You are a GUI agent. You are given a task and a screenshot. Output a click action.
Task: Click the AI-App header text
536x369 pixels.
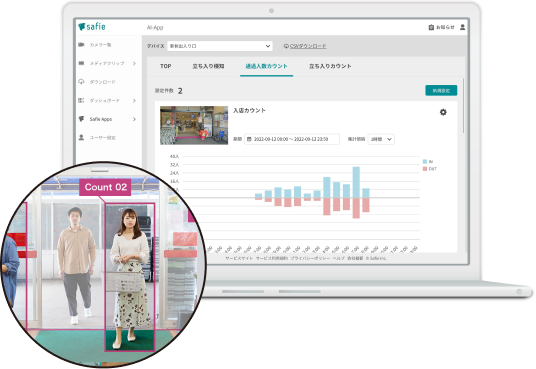click(155, 27)
